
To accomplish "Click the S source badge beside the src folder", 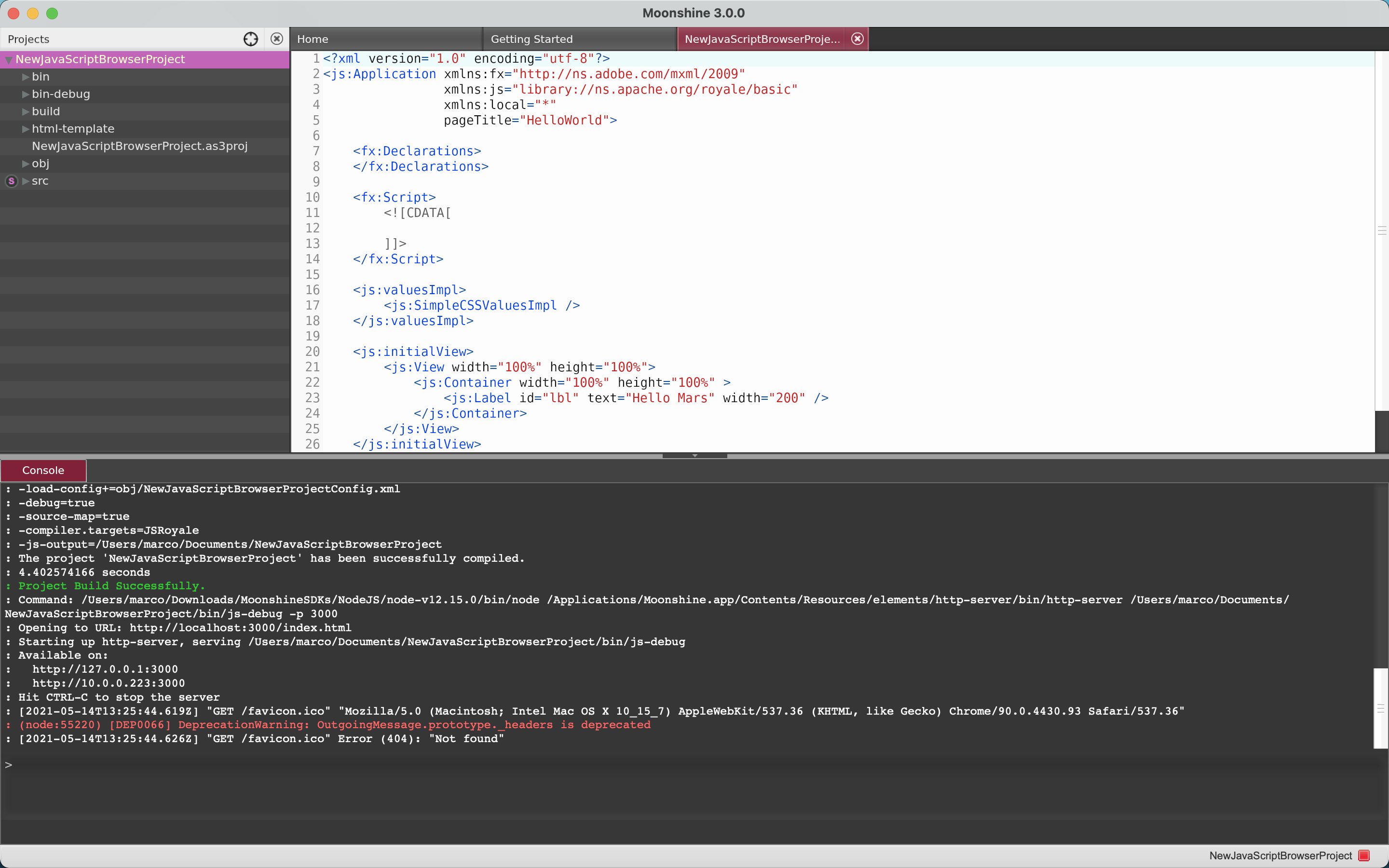I will pyautogui.click(x=11, y=181).
